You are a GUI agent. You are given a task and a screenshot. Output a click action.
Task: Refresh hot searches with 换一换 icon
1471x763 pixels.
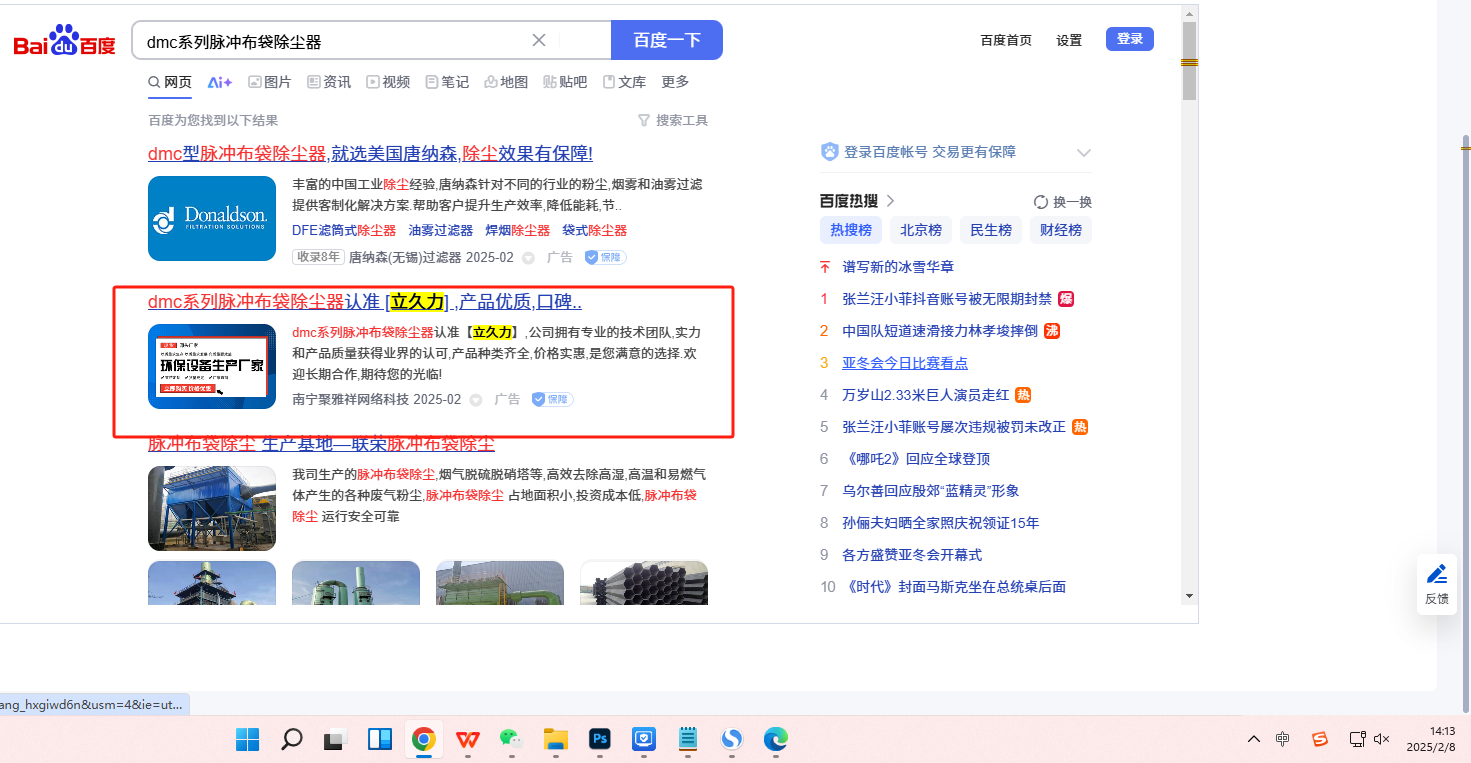point(1041,201)
